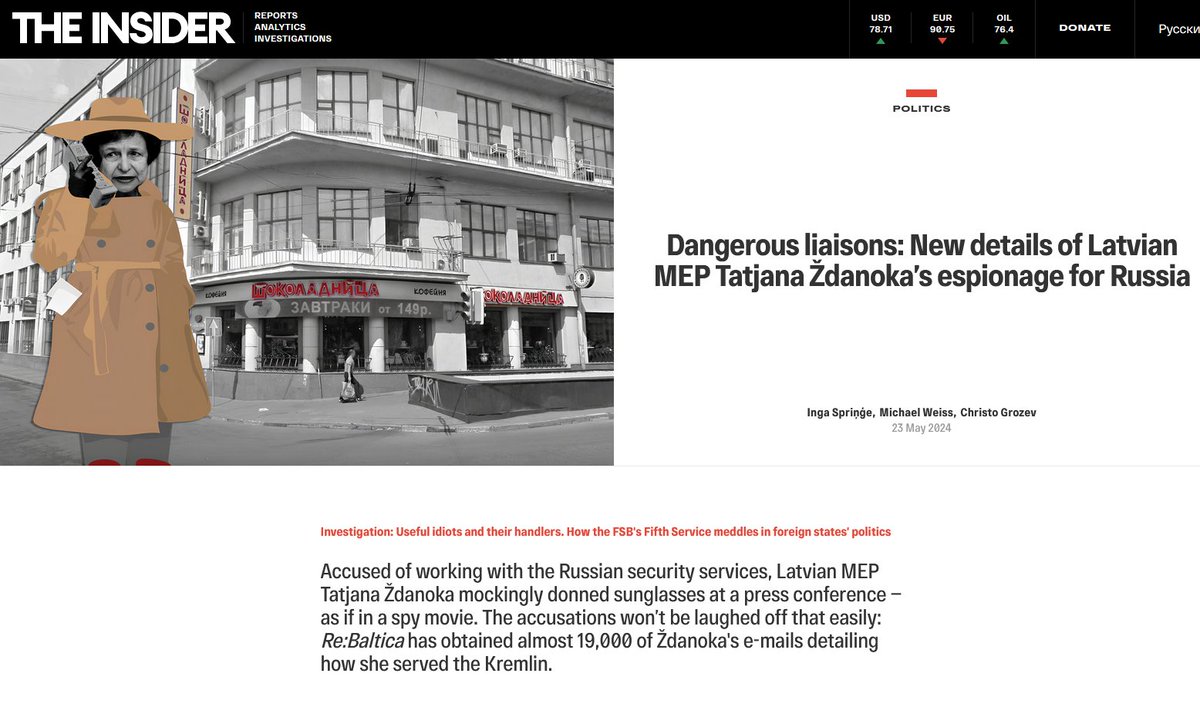Open author Christo Grozev's page

point(997,412)
